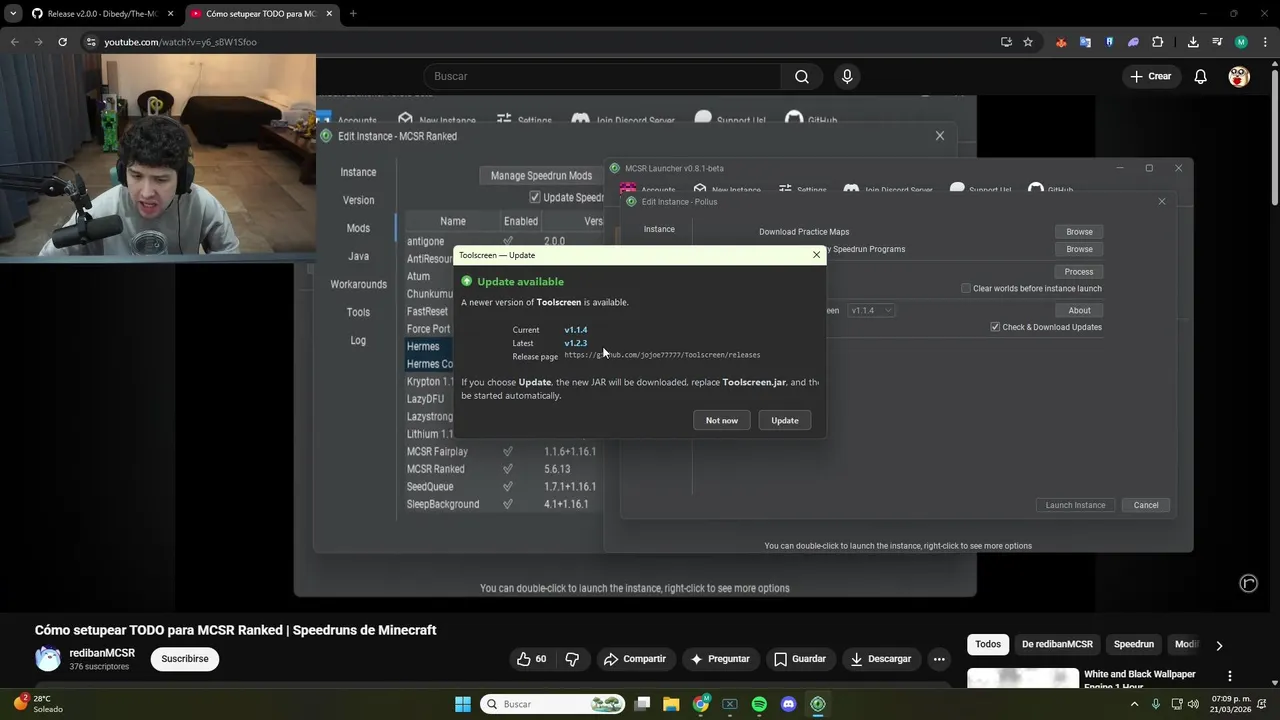
Task: Click Browse next to Speedrun Programs
Action: [1079, 249]
